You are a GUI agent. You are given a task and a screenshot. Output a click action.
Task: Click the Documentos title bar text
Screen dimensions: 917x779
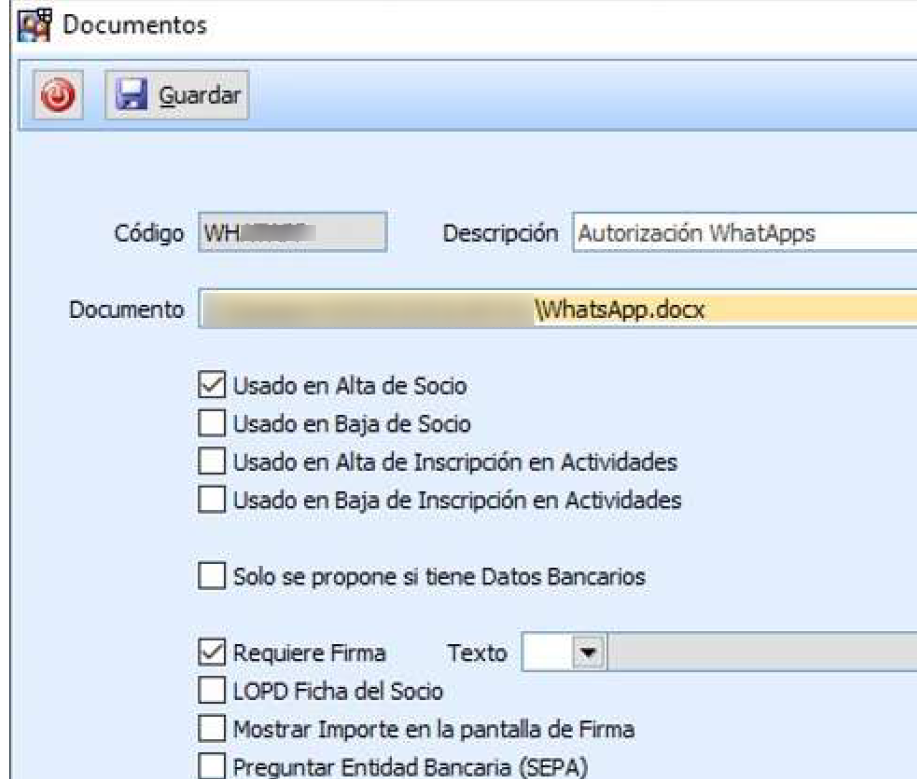[x=135, y=25]
